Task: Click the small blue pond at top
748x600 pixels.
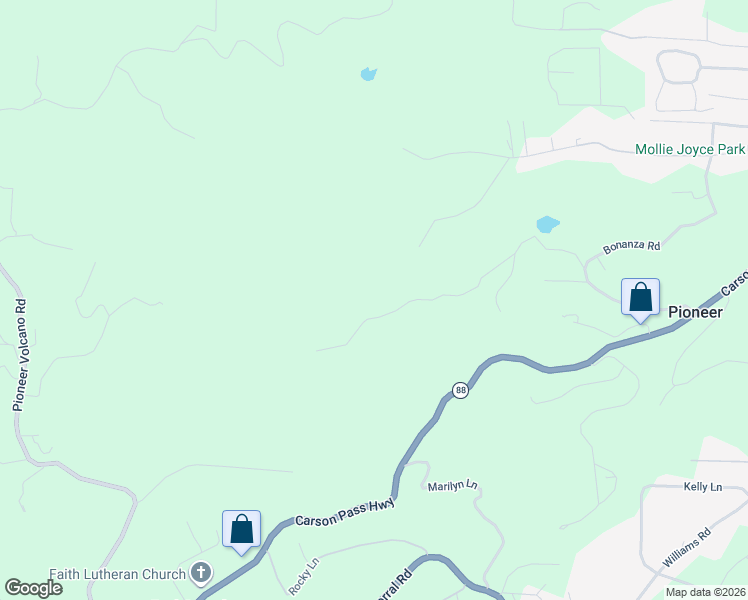Action: coord(369,74)
